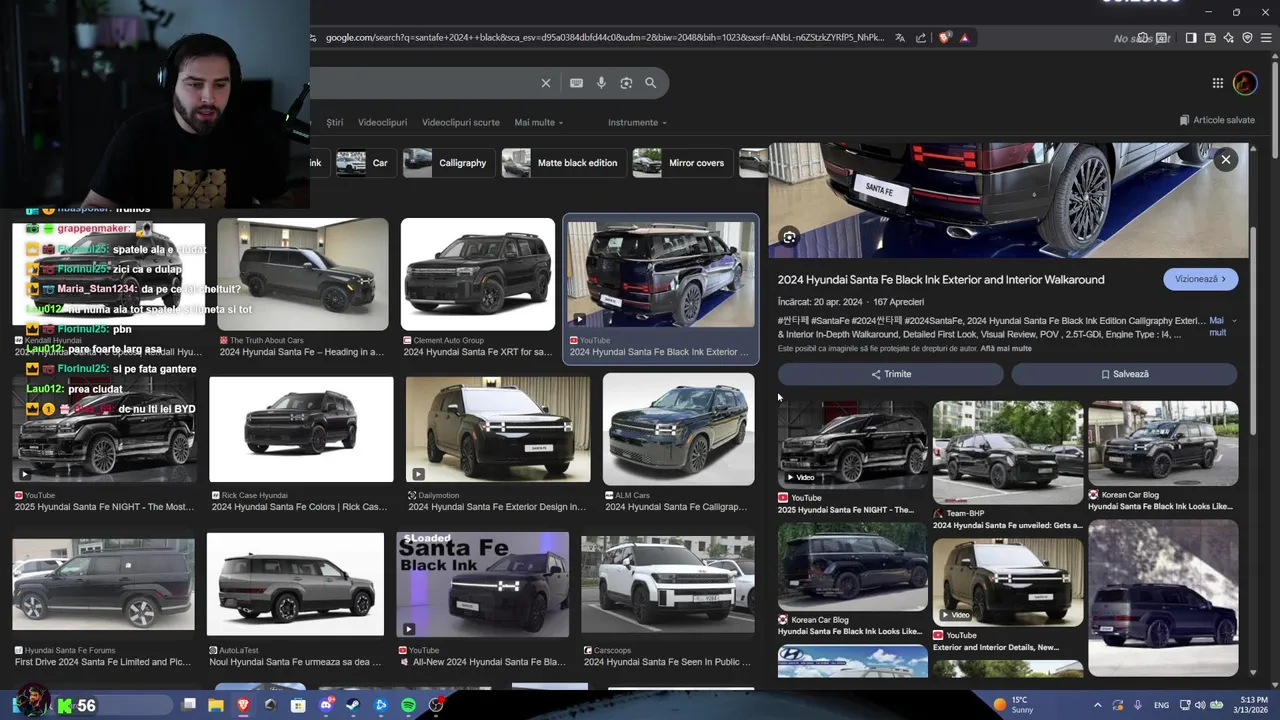Open '$Loaded Santa Fe Black Ink' video thumbnail
Screen dimensions: 1280x720
[x=482, y=584]
